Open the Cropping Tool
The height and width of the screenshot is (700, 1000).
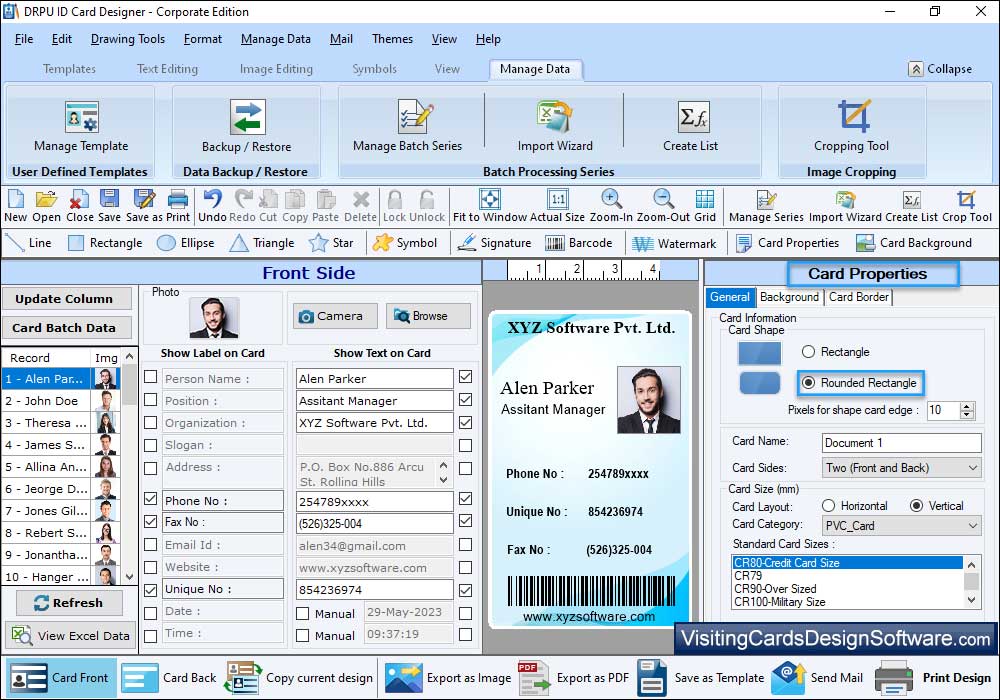coord(851,126)
